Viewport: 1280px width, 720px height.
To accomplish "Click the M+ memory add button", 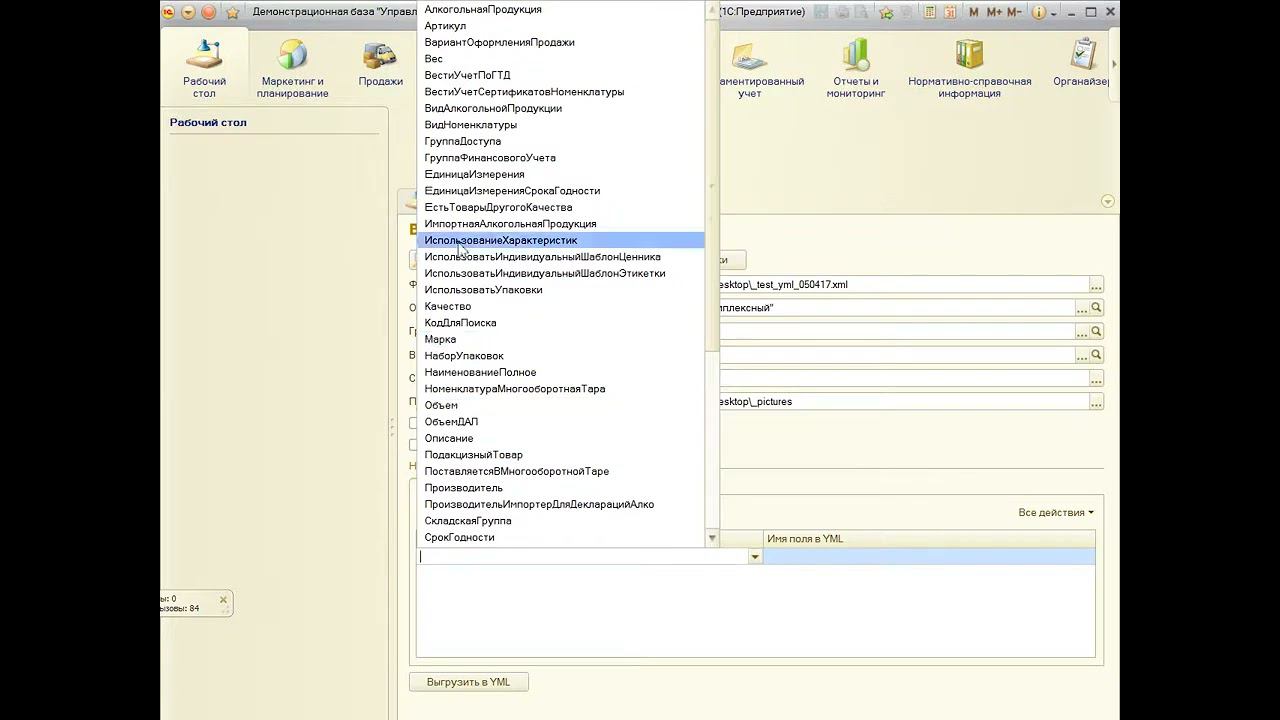I will coord(994,12).
